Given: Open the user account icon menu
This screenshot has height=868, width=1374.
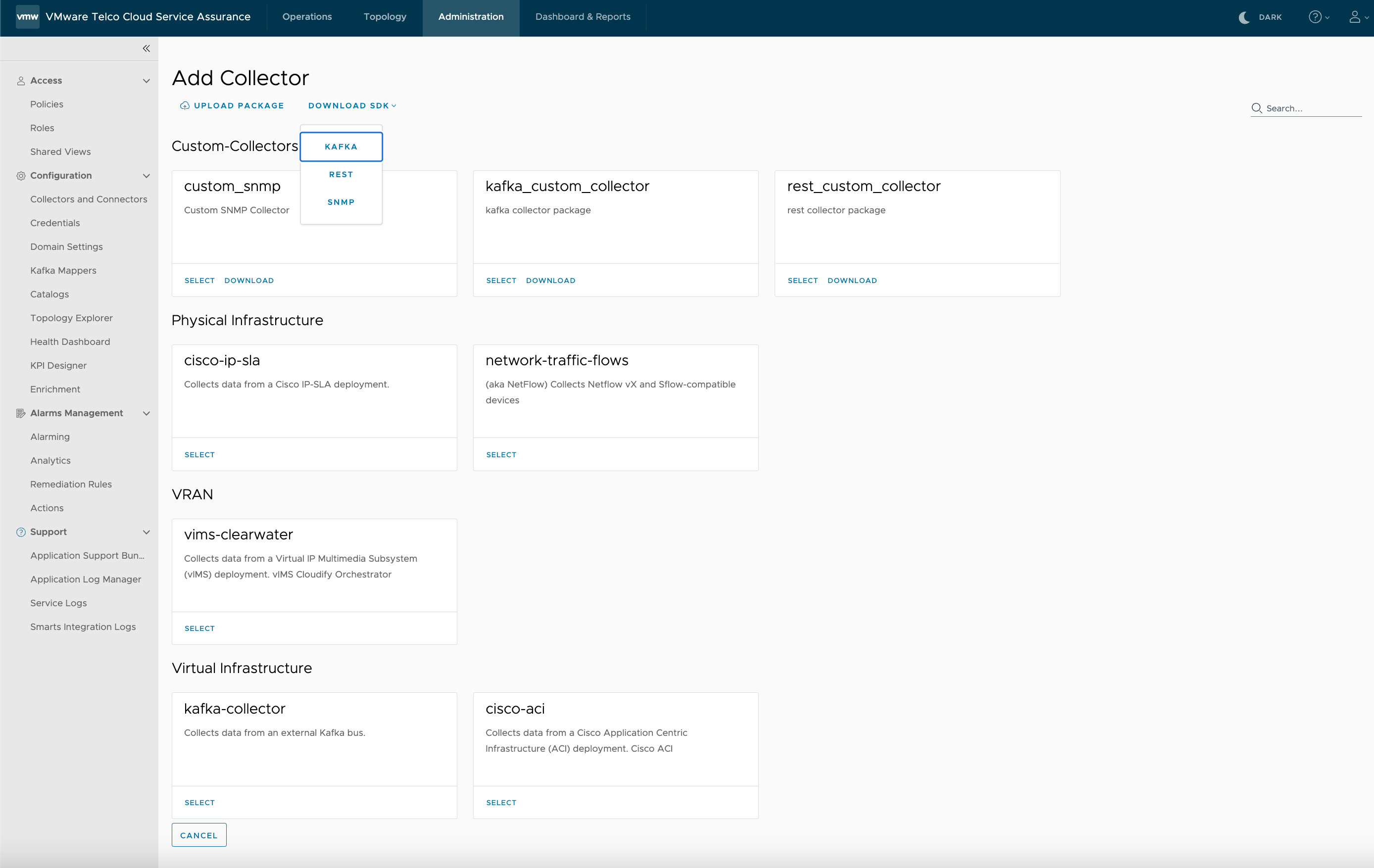Looking at the screenshot, I should point(1355,17).
